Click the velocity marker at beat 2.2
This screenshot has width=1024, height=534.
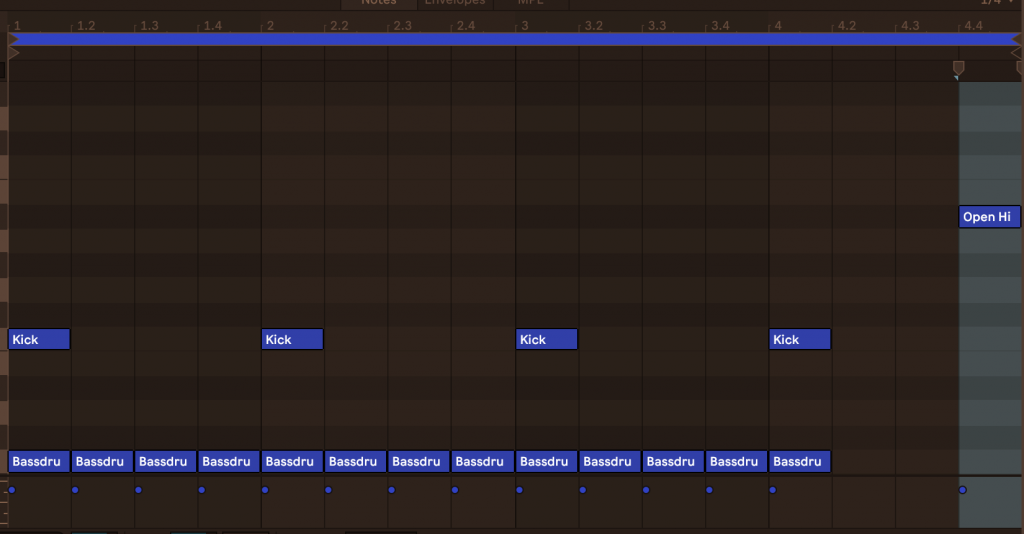[x=328, y=490]
